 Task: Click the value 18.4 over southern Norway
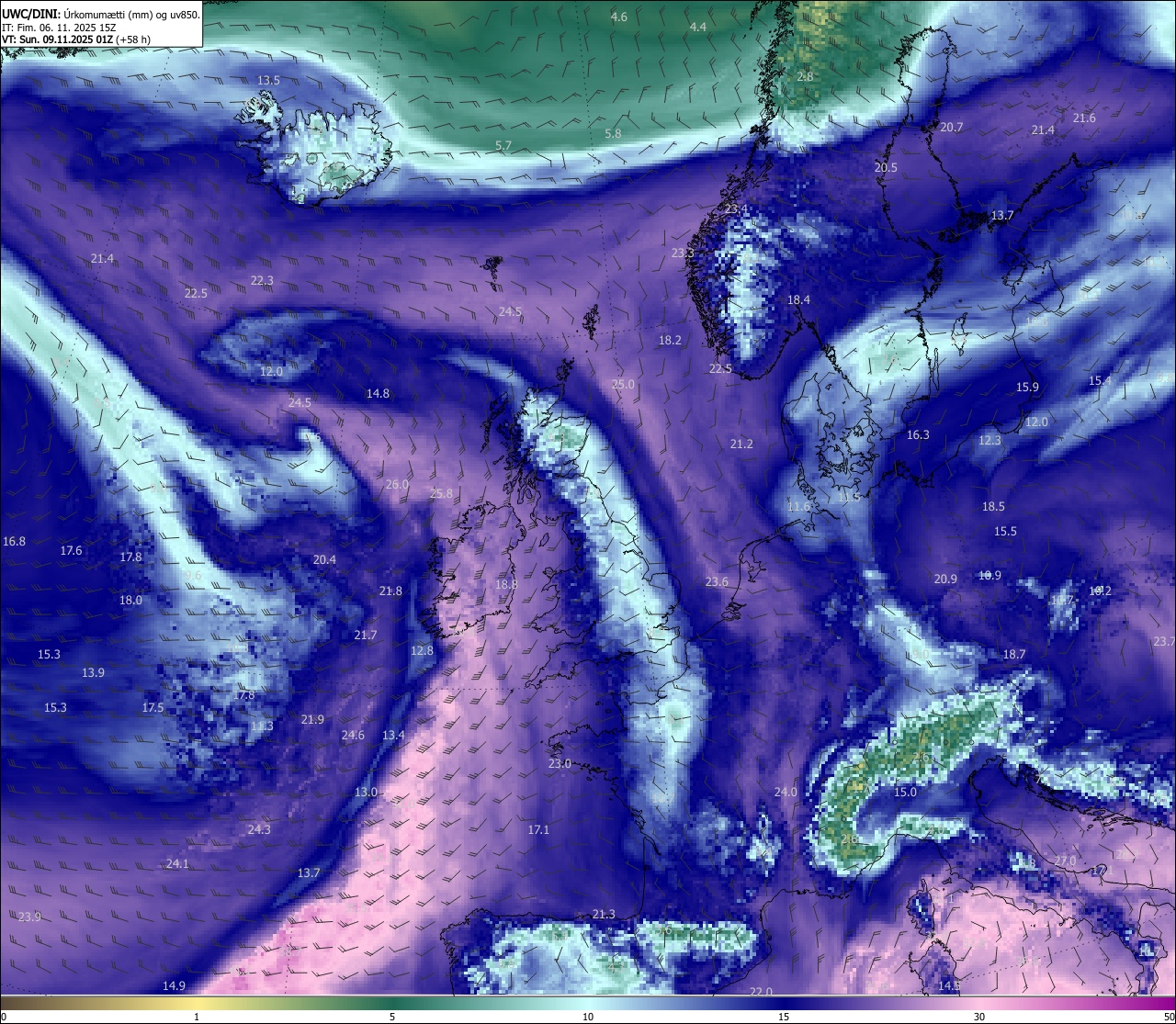pyautogui.click(x=798, y=300)
